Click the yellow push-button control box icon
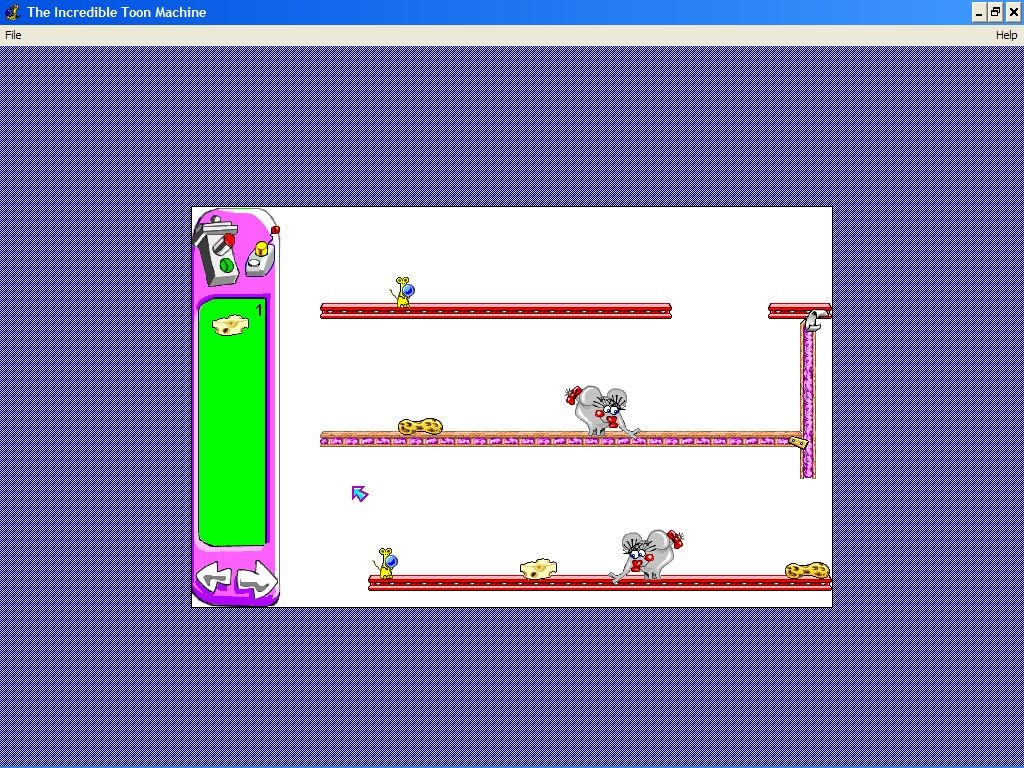 (x=260, y=259)
